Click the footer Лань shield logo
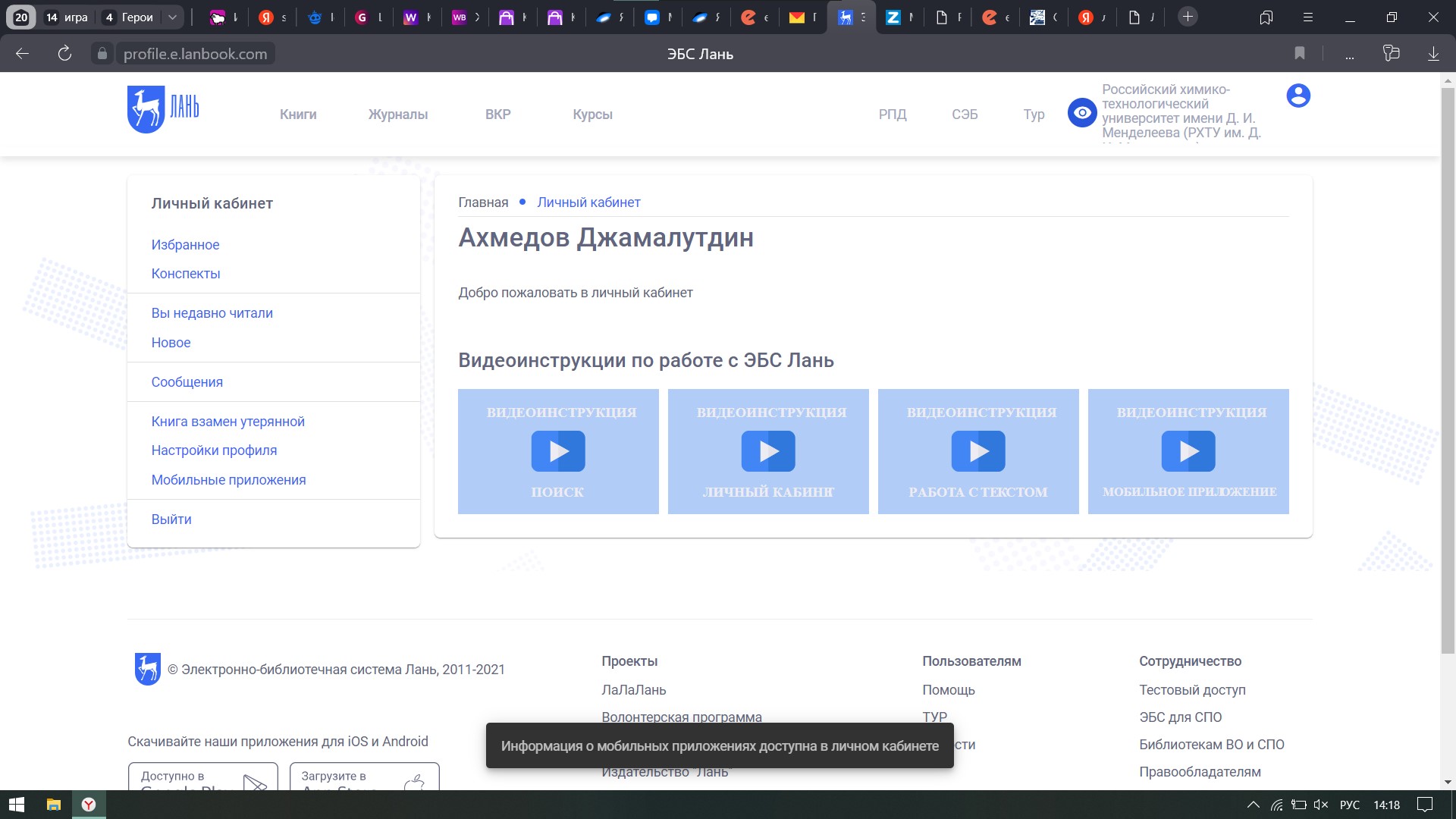The width and height of the screenshot is (1456, 819). click(147, 669)
